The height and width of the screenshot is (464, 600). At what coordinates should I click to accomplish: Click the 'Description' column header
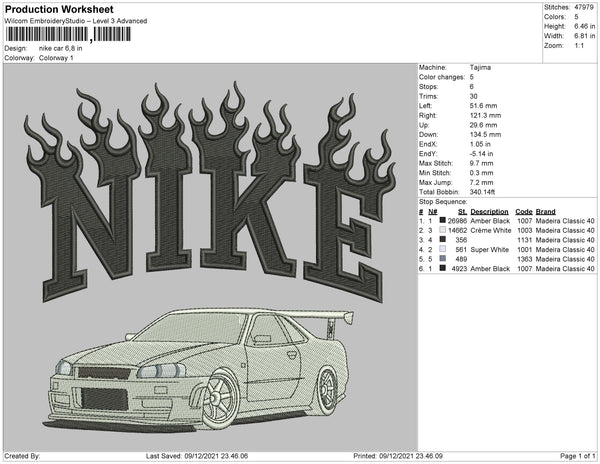tap(489, 212)
